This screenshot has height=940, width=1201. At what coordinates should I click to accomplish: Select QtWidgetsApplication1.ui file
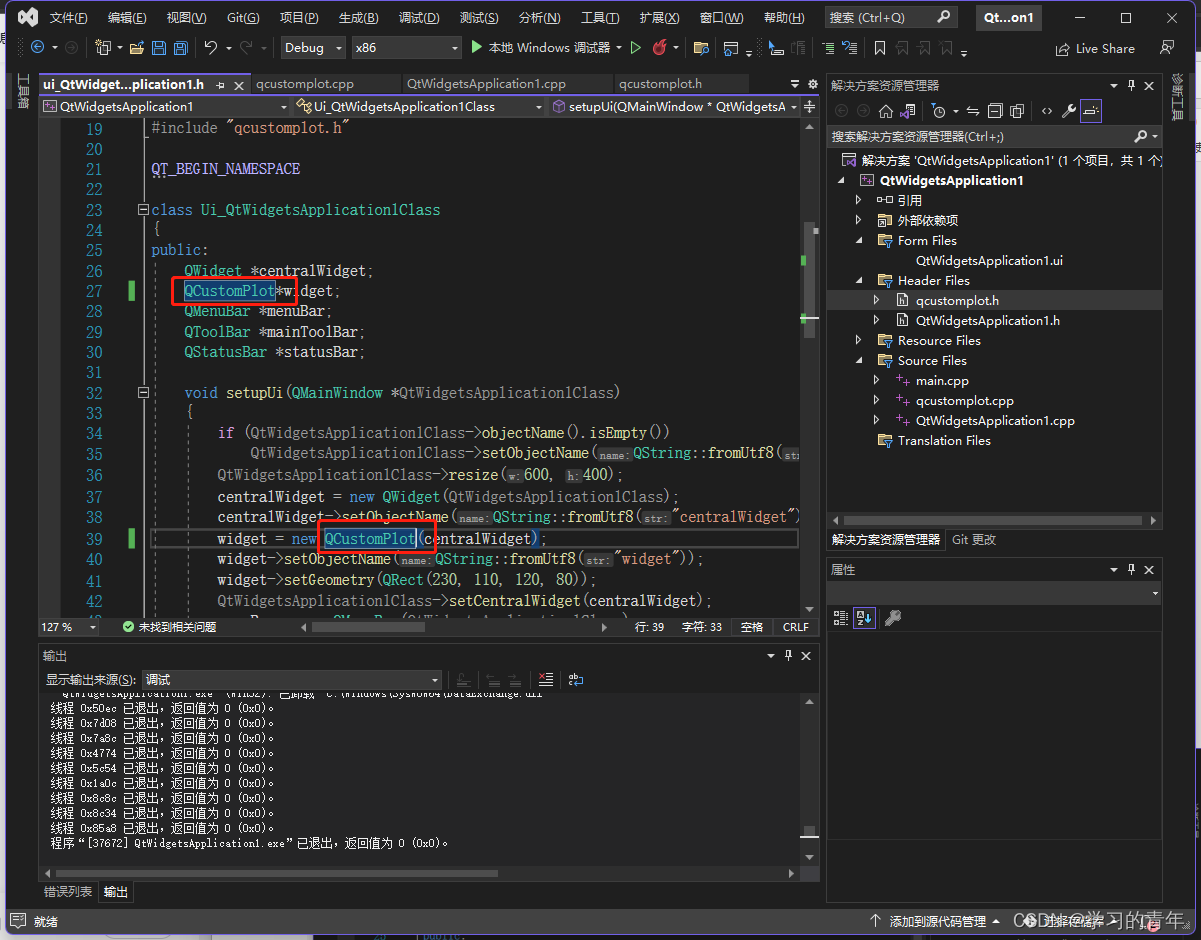(989, 261)
